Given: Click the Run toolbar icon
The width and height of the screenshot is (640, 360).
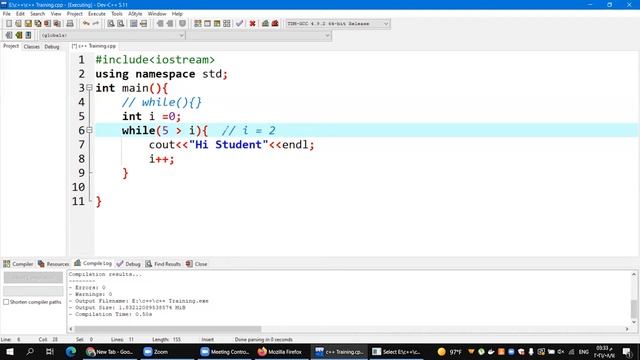Looking at the screenshot, I should (207, 24).
